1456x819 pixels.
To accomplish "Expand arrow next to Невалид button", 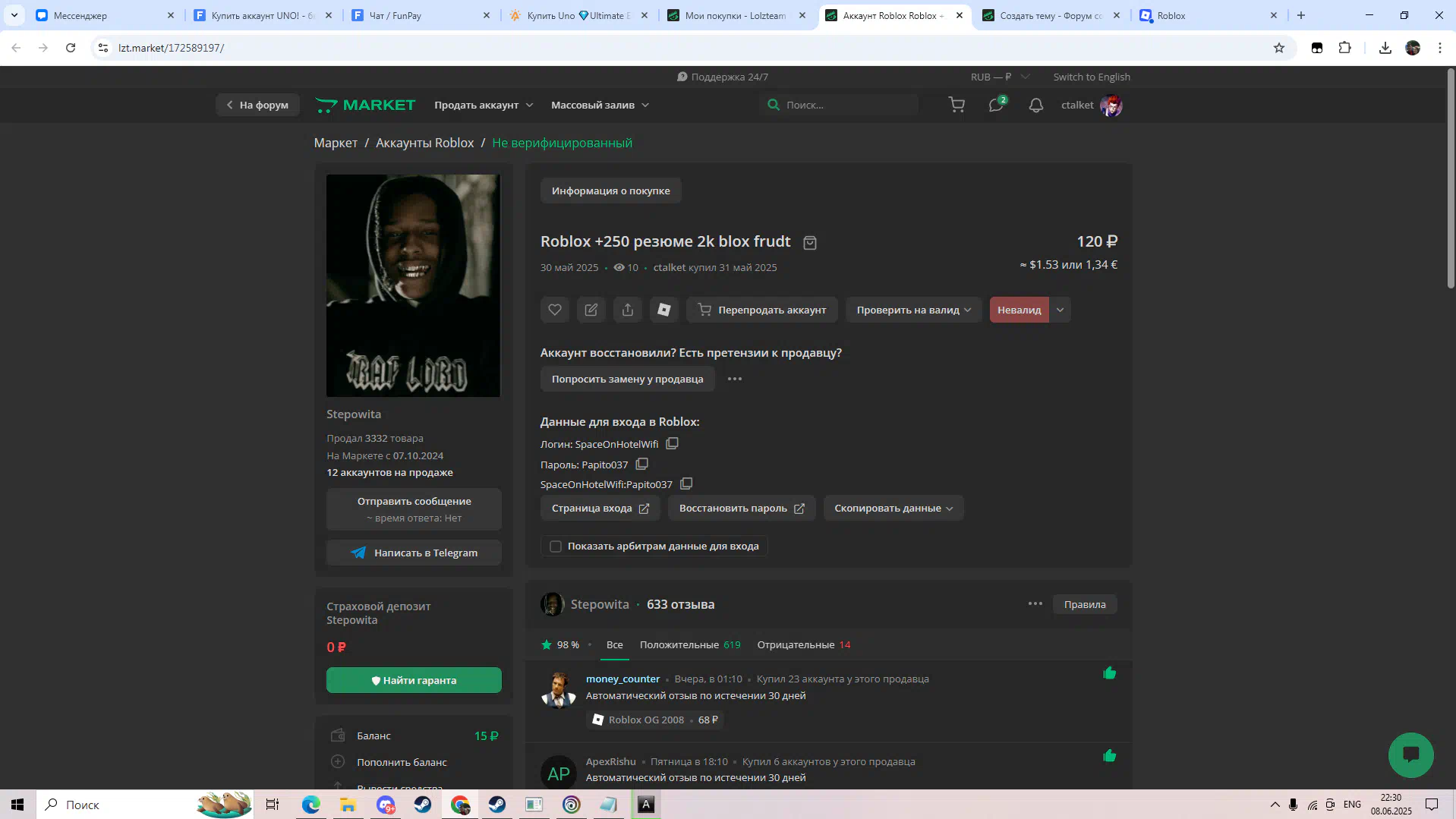I will click(x=1060, y=310).
